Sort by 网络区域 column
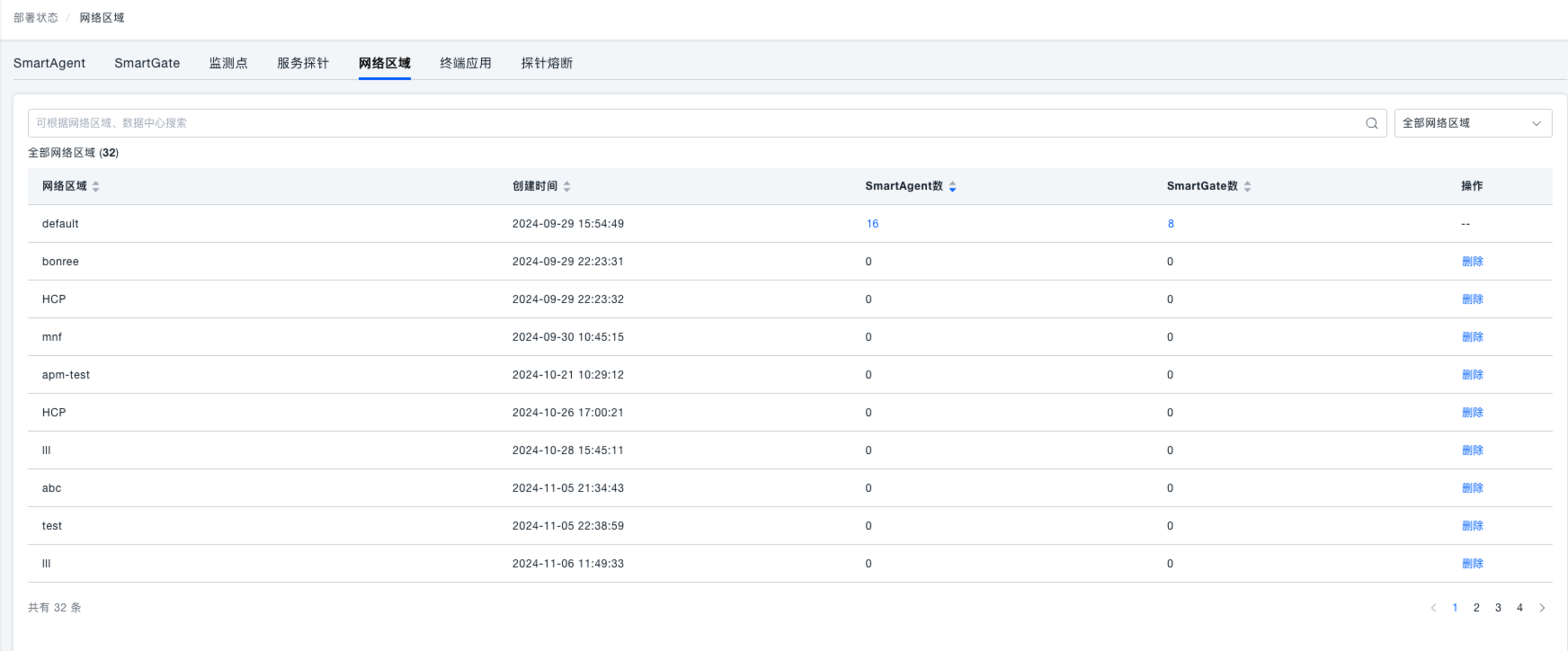This screenshot has width=1568, height=651. [95, 186]
